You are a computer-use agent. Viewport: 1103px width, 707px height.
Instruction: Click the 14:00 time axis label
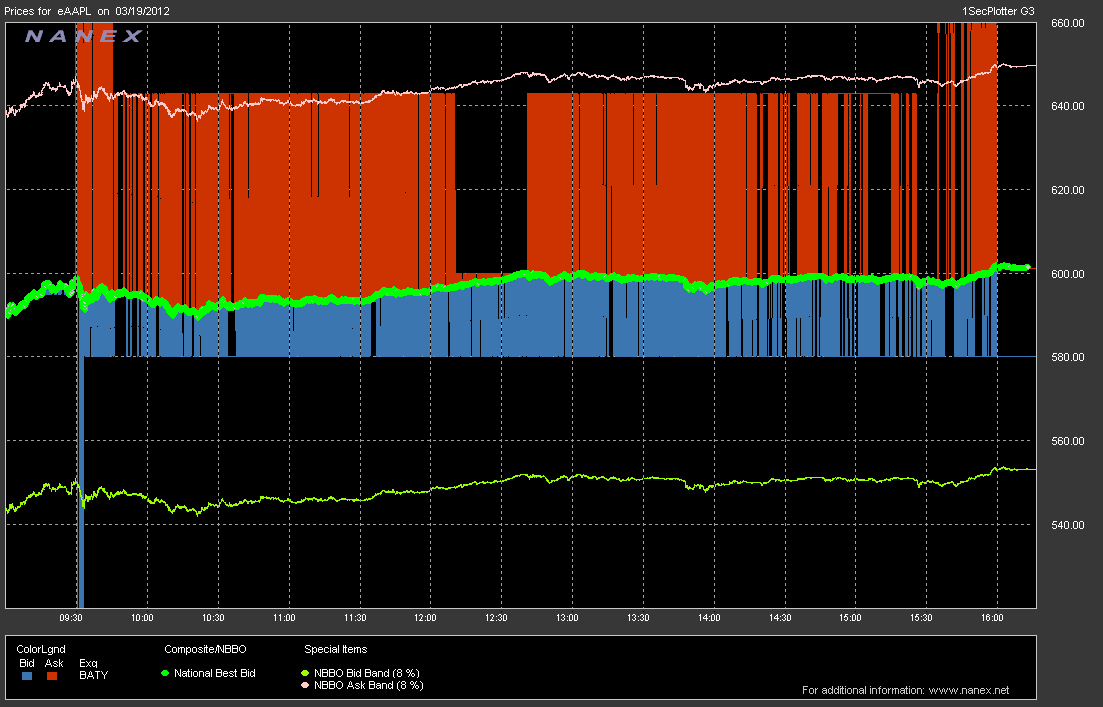click(x=709, y=618)
